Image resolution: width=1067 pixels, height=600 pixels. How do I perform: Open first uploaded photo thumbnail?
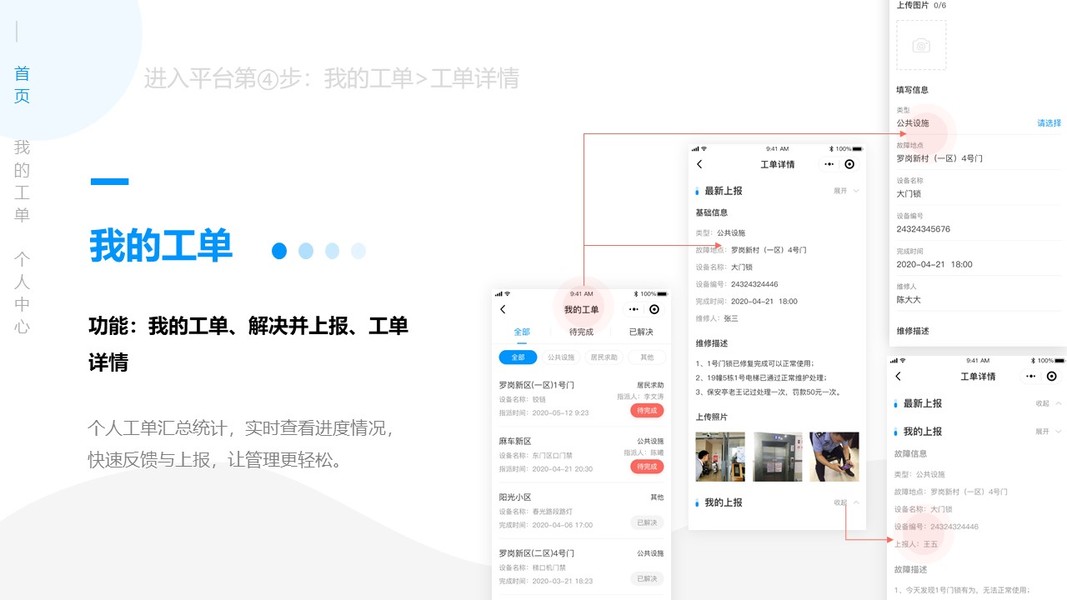pos(720,456)
